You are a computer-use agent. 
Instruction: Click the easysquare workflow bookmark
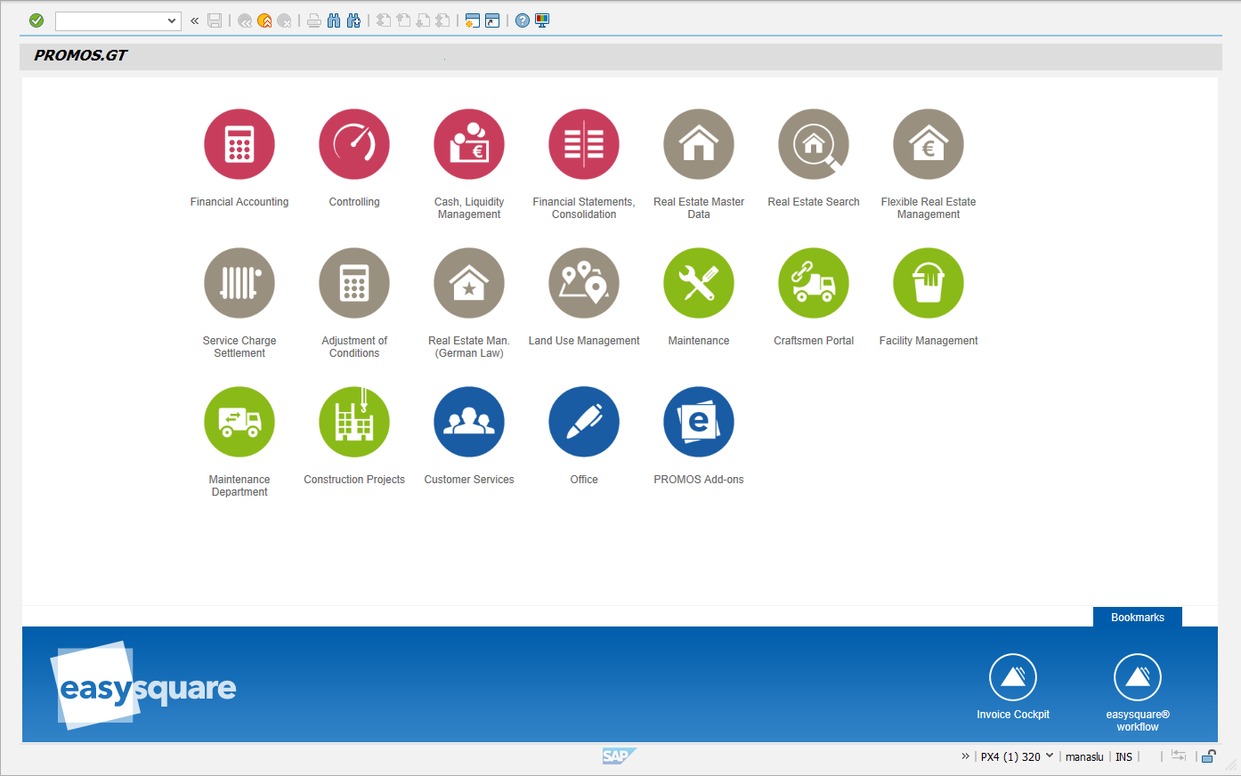(1137, 678)
